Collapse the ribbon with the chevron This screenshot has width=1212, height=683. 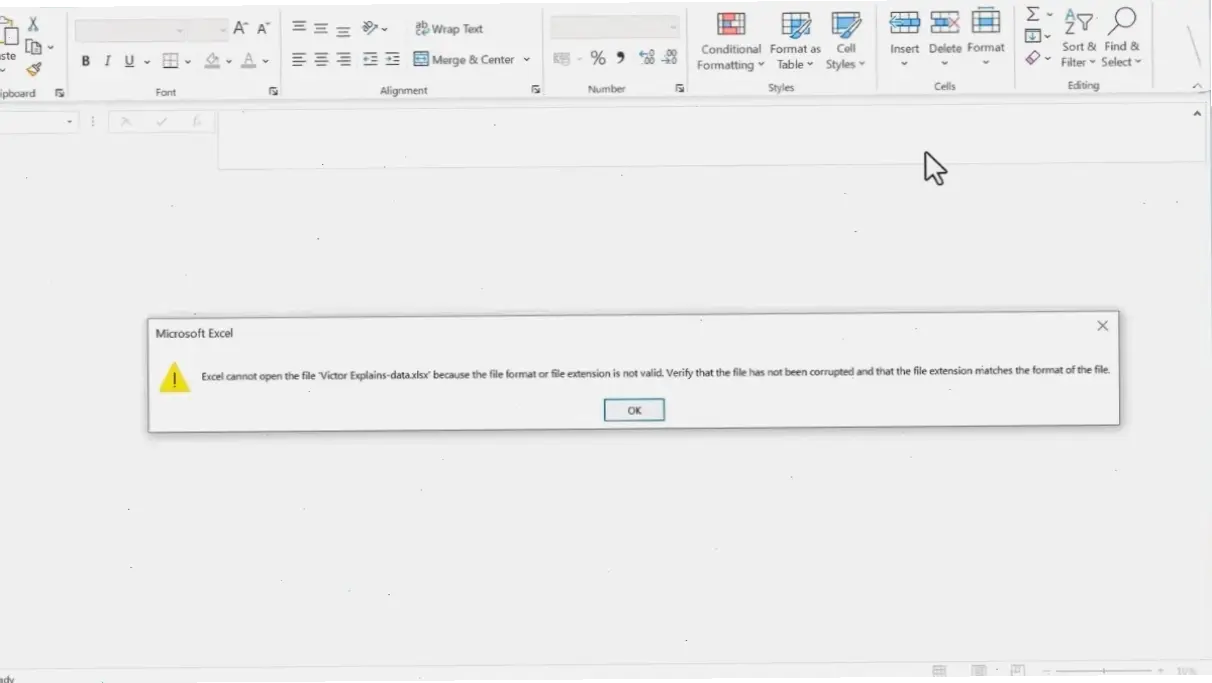(x=1197, y=87)
